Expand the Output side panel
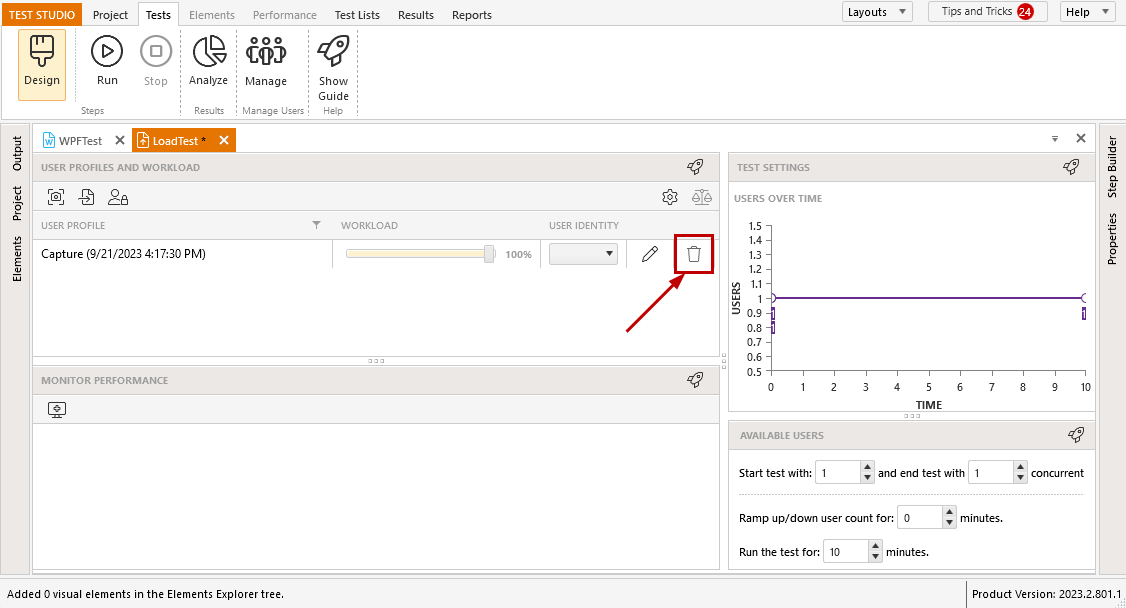 click(x=17, y=154)
